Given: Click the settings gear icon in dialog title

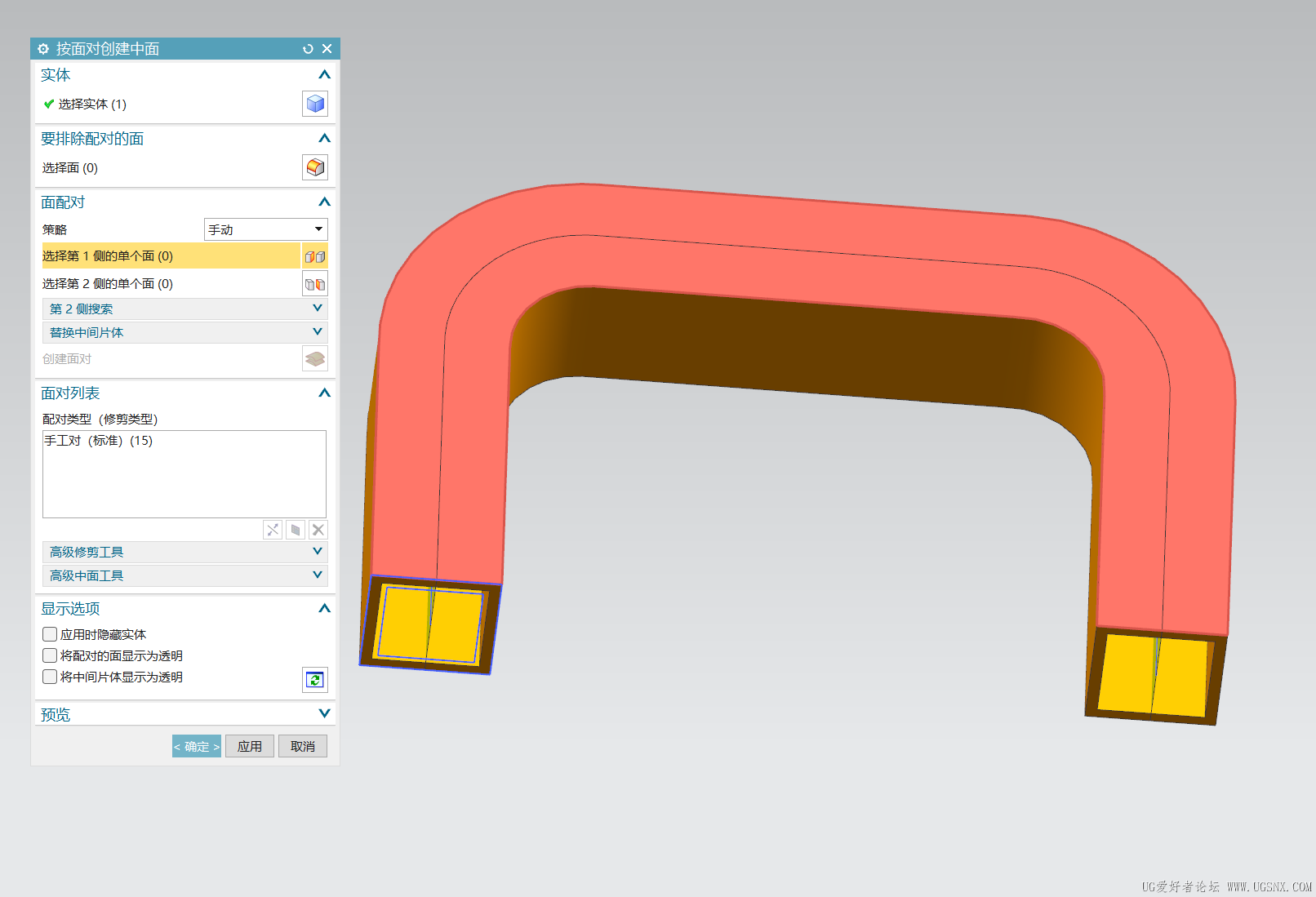Looking at the screenshot, I should pyautogui.click(x=43, y=49).
